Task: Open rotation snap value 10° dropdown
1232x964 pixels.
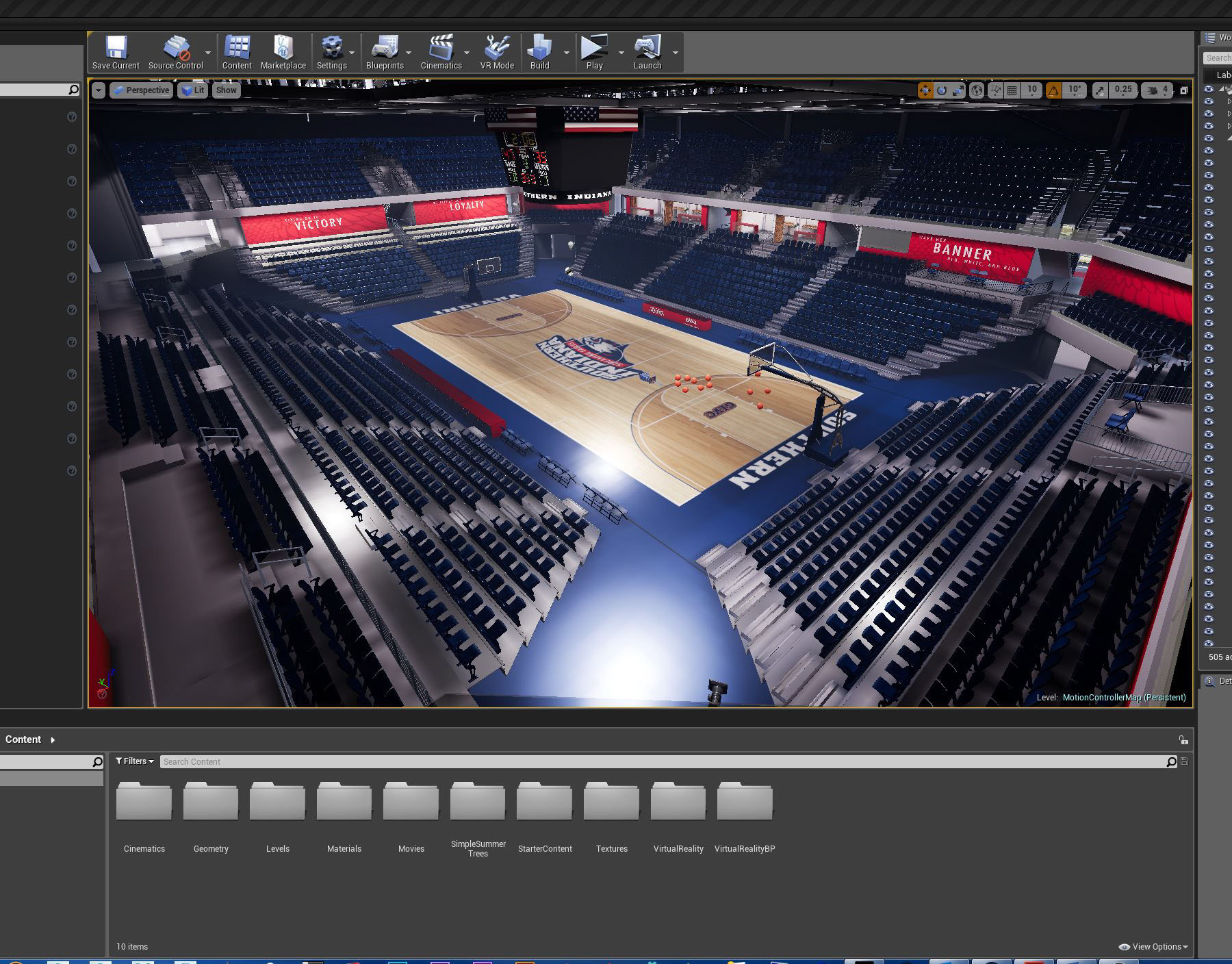Action: tap(1075, 90)
